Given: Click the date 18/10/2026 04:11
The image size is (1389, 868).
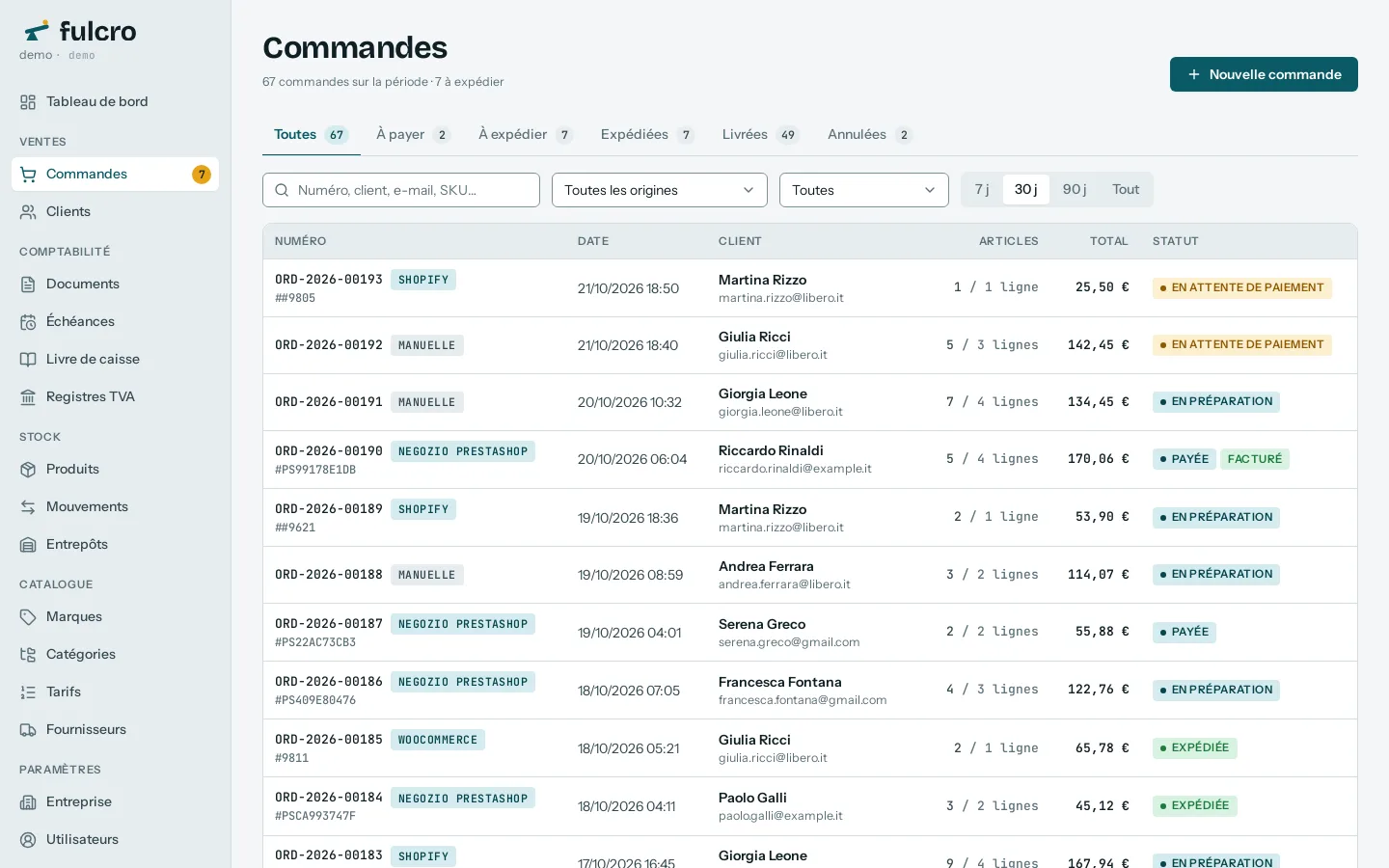Looking at the screenshot, I should pos(627,806).
